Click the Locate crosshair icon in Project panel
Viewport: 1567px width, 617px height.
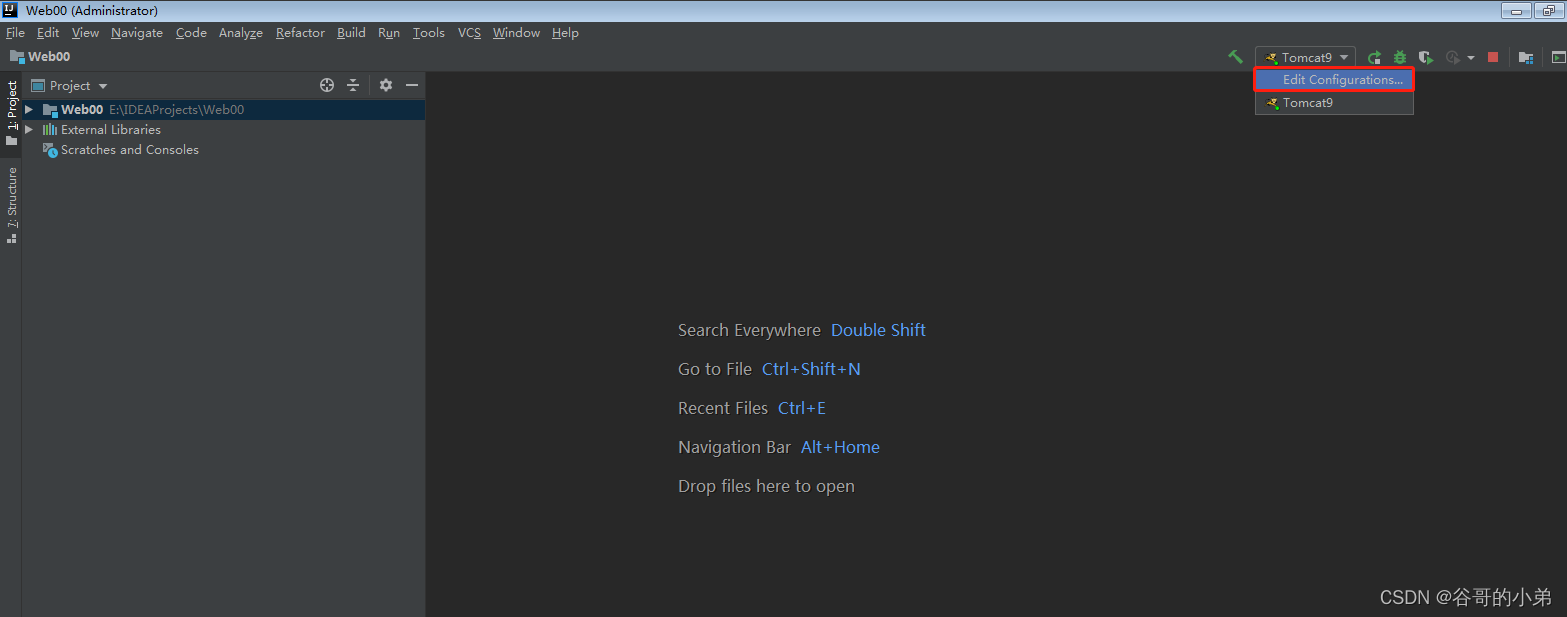click(327, 85)
